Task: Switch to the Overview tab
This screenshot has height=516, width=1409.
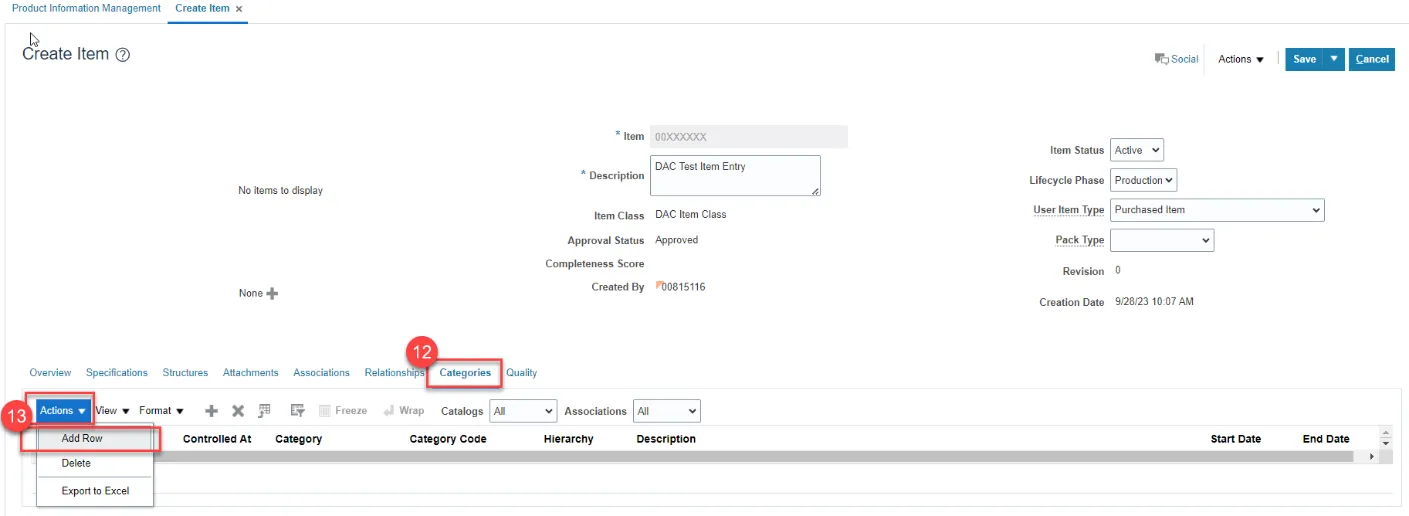Action: pyautogui.click(x=50, y=372)
